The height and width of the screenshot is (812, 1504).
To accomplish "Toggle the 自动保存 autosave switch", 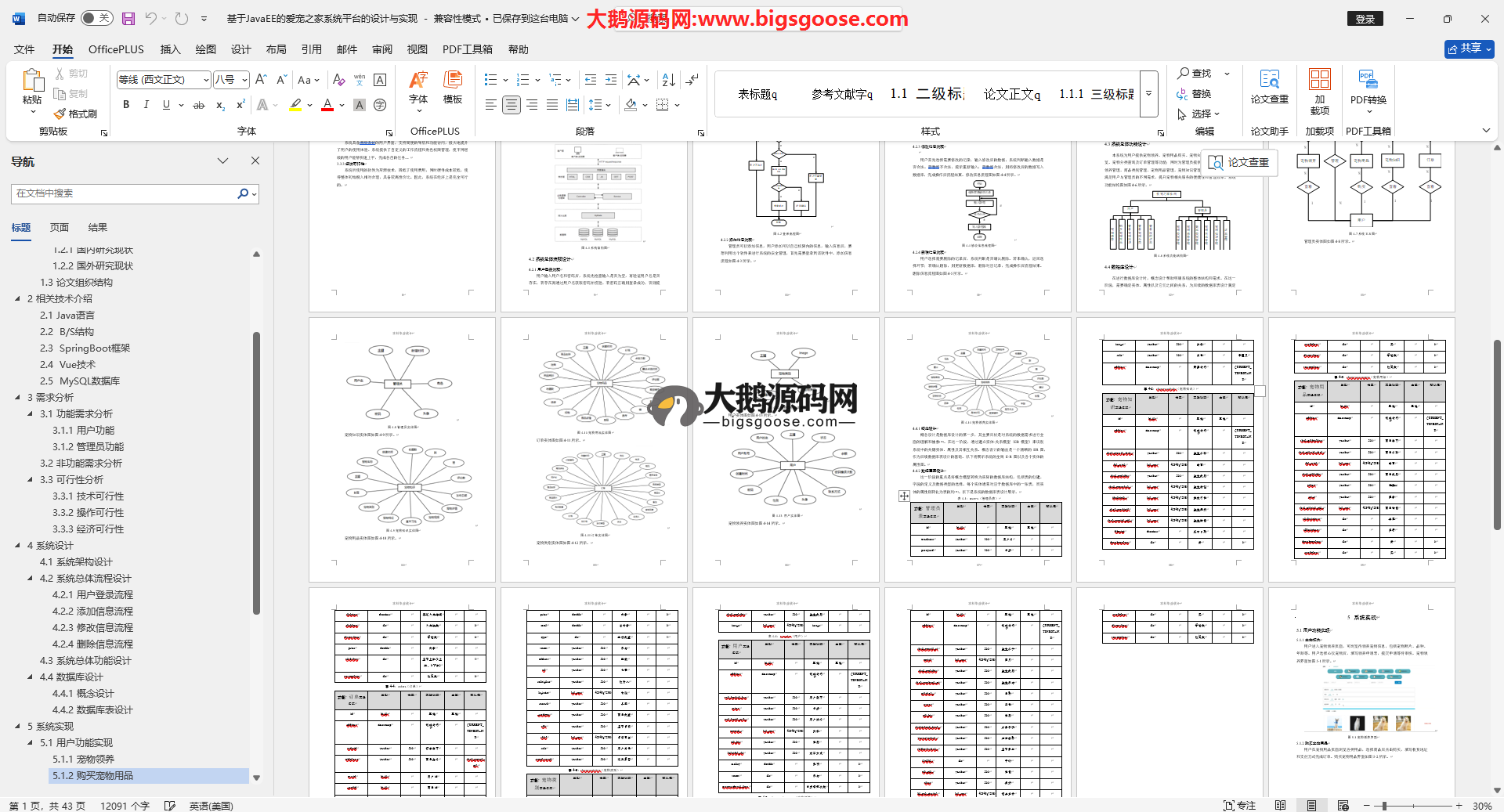I will tap(97, 18).
